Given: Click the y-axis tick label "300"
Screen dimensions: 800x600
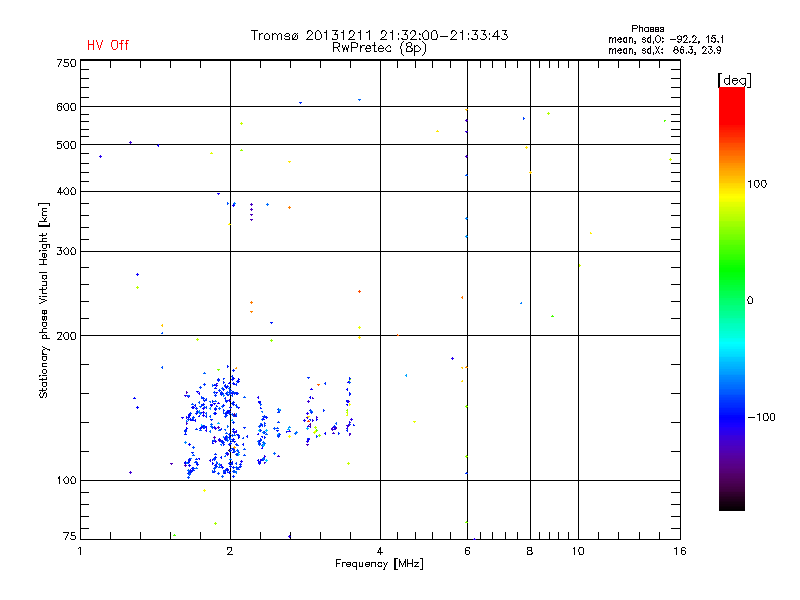Looking at the screenshot, I should tap(66, 251).
